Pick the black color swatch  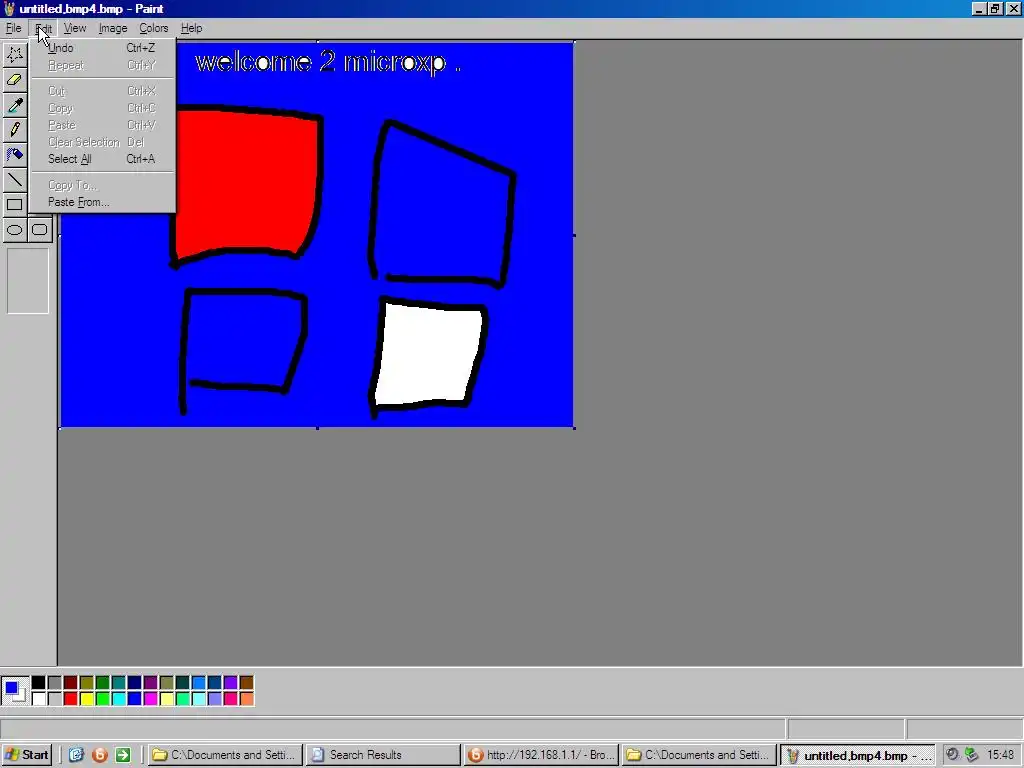pos(39,683)
